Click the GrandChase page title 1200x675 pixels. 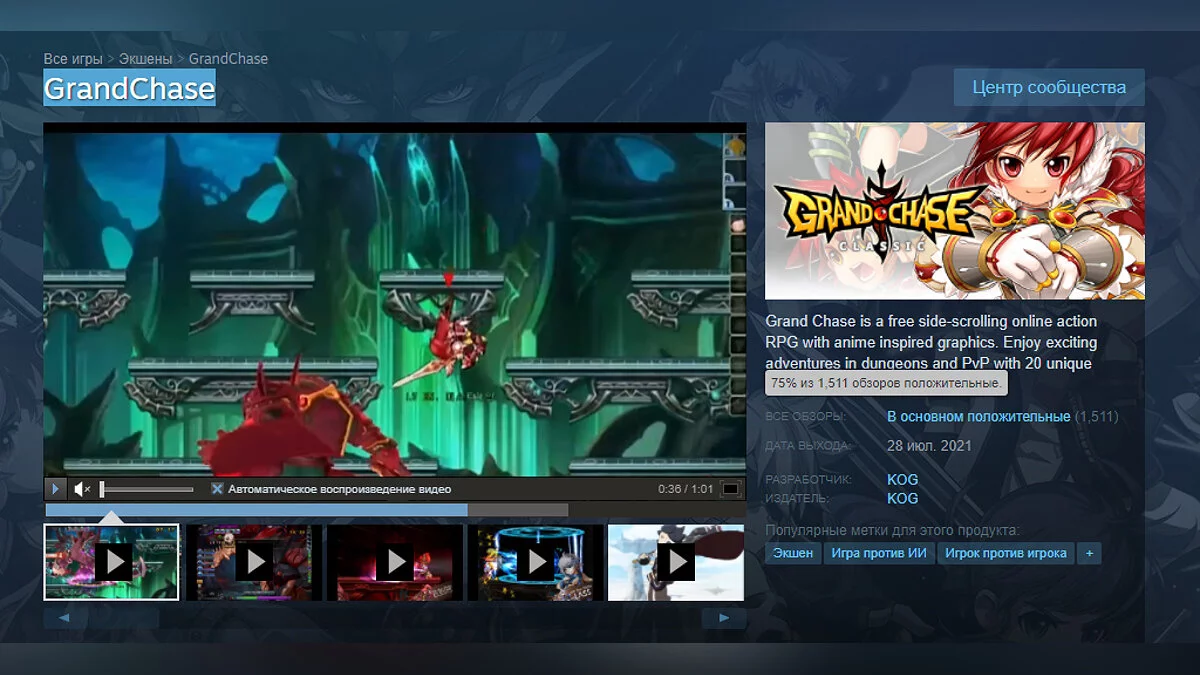[129, 88]
